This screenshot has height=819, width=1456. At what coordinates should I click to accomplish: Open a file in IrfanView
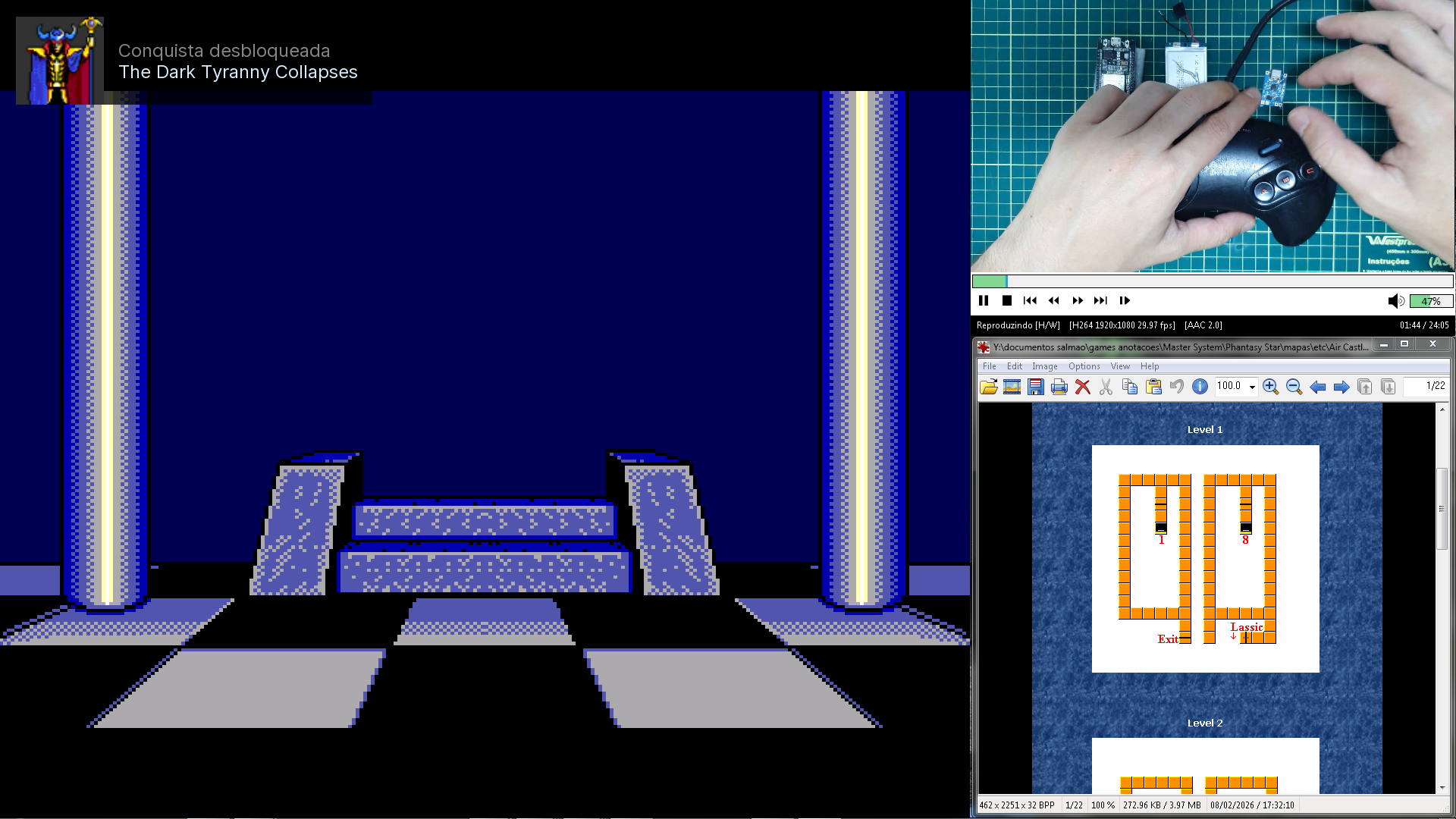988,388
